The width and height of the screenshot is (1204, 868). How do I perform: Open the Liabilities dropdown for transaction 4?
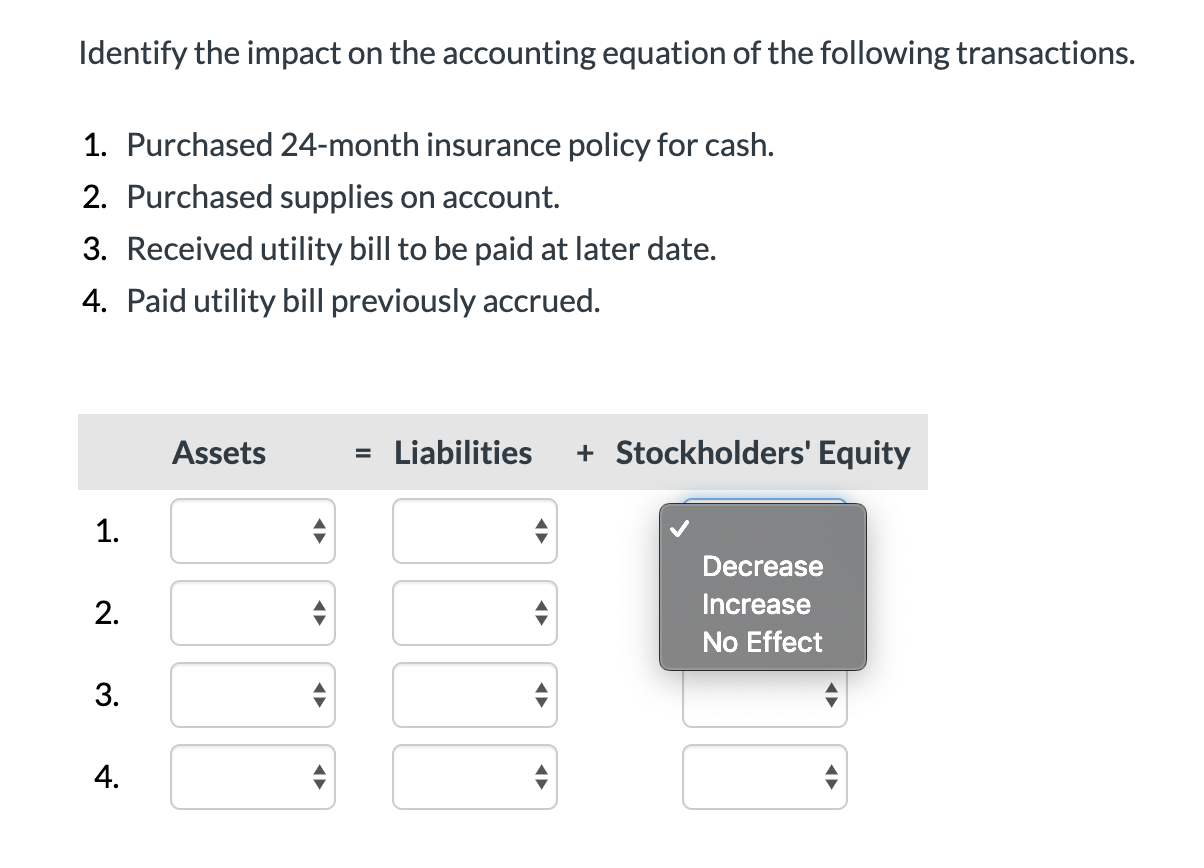tap(475, 777)
